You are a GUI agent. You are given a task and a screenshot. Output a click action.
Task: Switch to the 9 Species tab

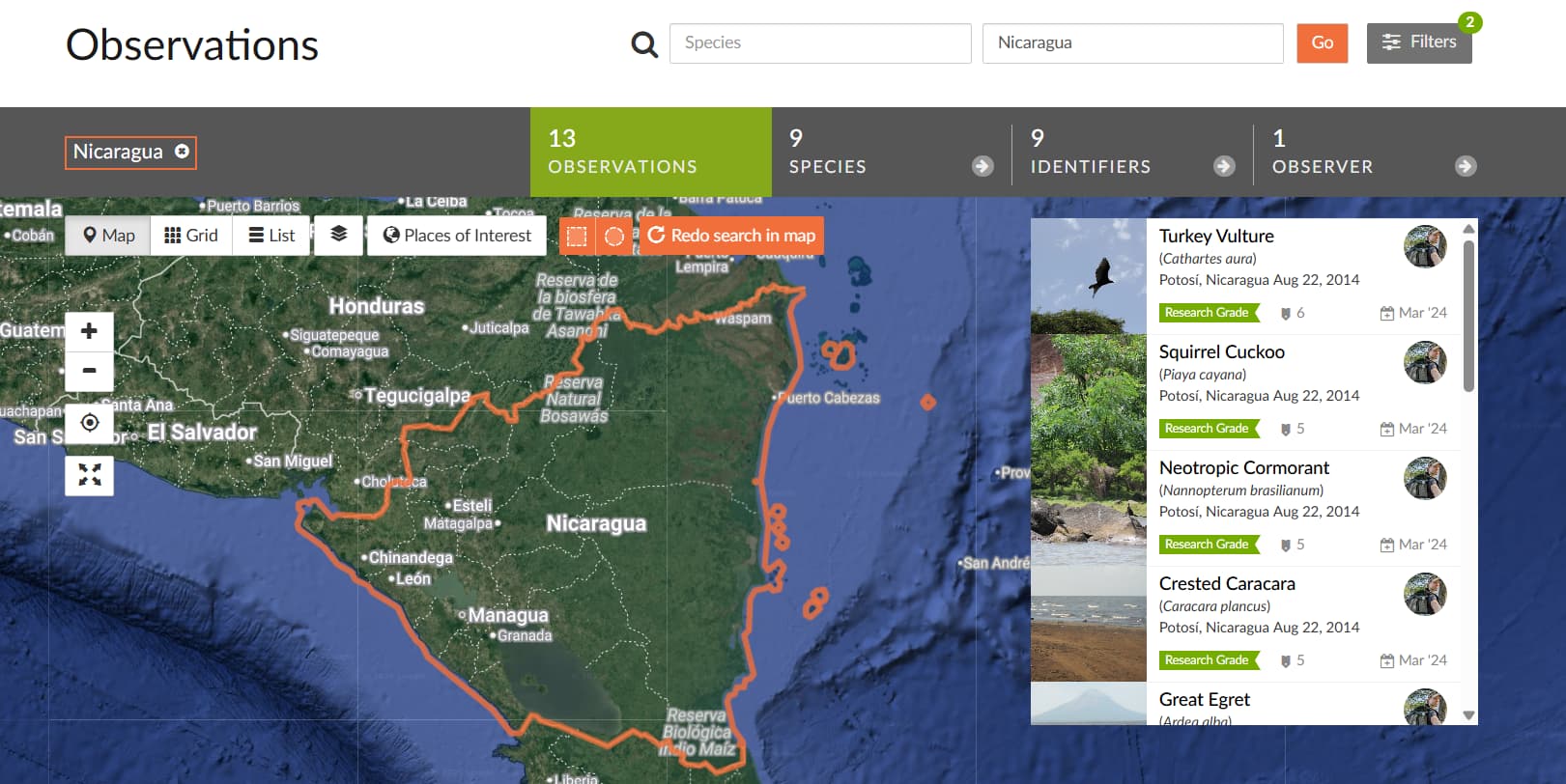pos(892,152)
